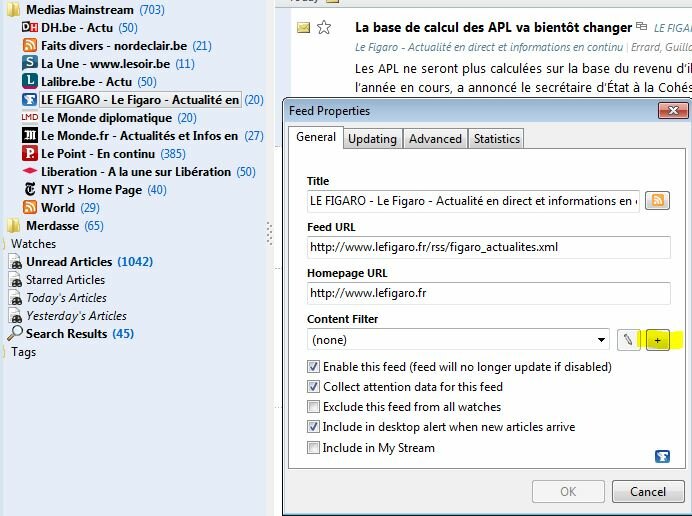This screenshot has height=516, width=692.
Task: Switch to the Updating tab
Action: [372, 139]
